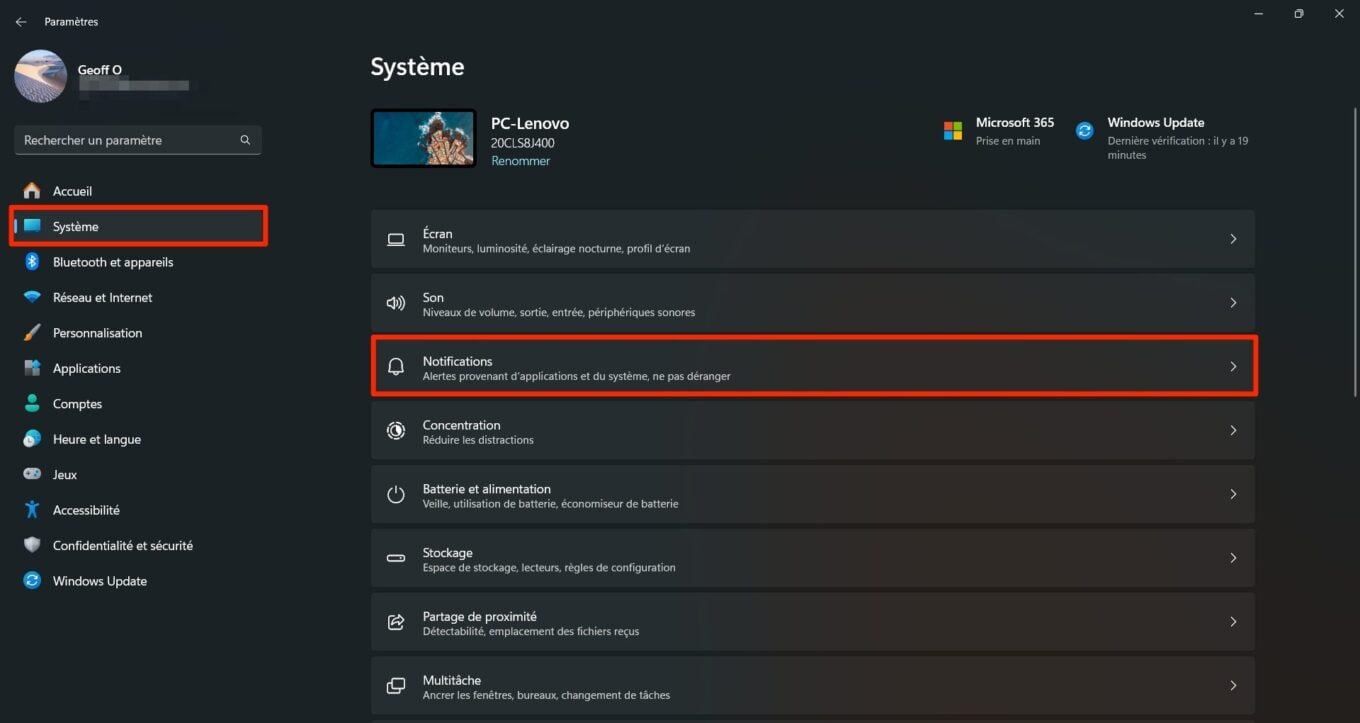Click the Son speaker icon
Image resolution: width=1360 pixels, height=723 pixels.
396,303
